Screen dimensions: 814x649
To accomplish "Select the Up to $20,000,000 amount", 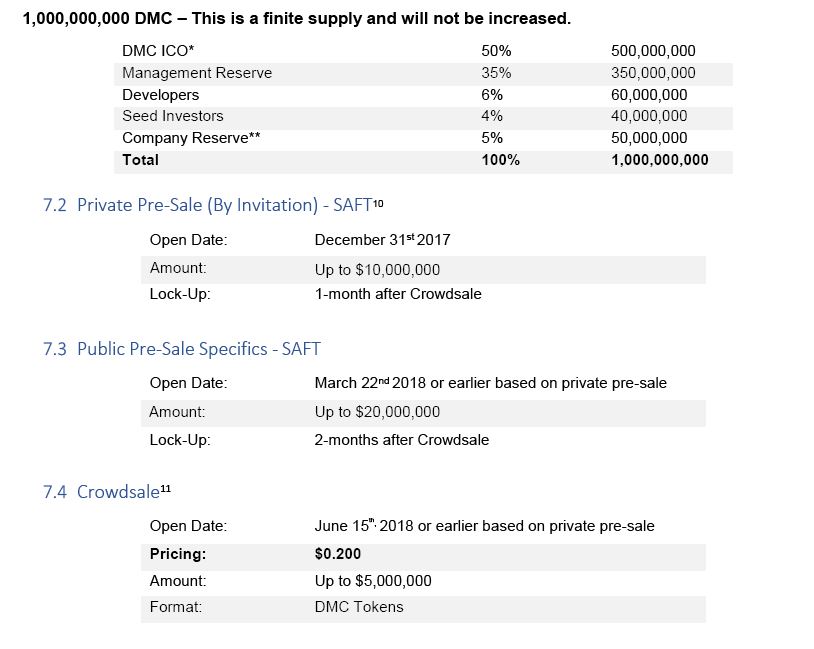I will [x=377, y=412].
